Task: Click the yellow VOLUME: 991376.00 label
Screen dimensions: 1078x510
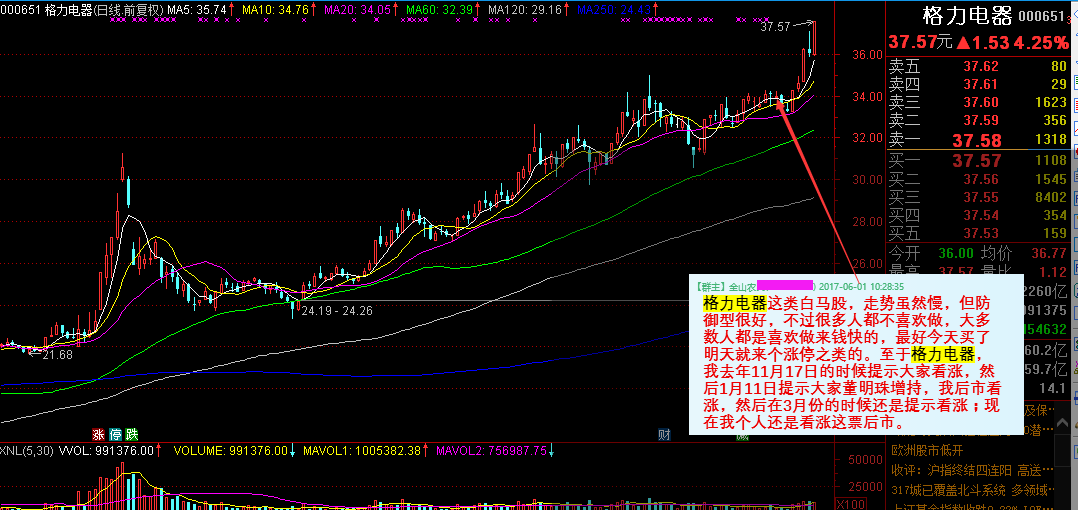Action: coord(230,451)
